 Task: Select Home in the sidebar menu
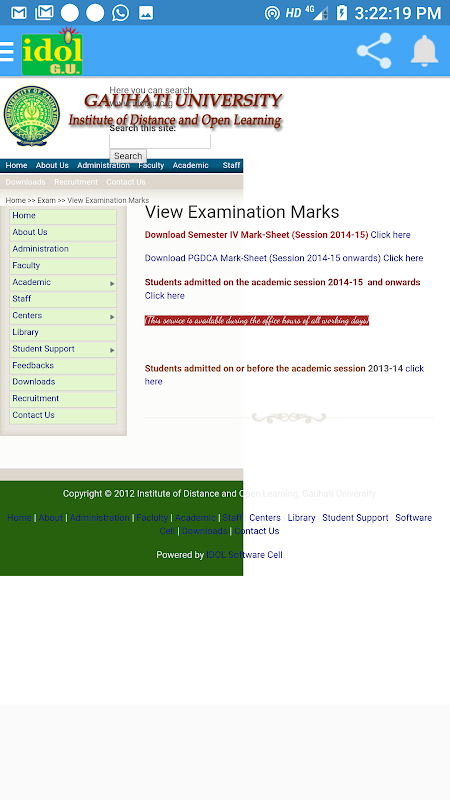click(x=63, y=216)
